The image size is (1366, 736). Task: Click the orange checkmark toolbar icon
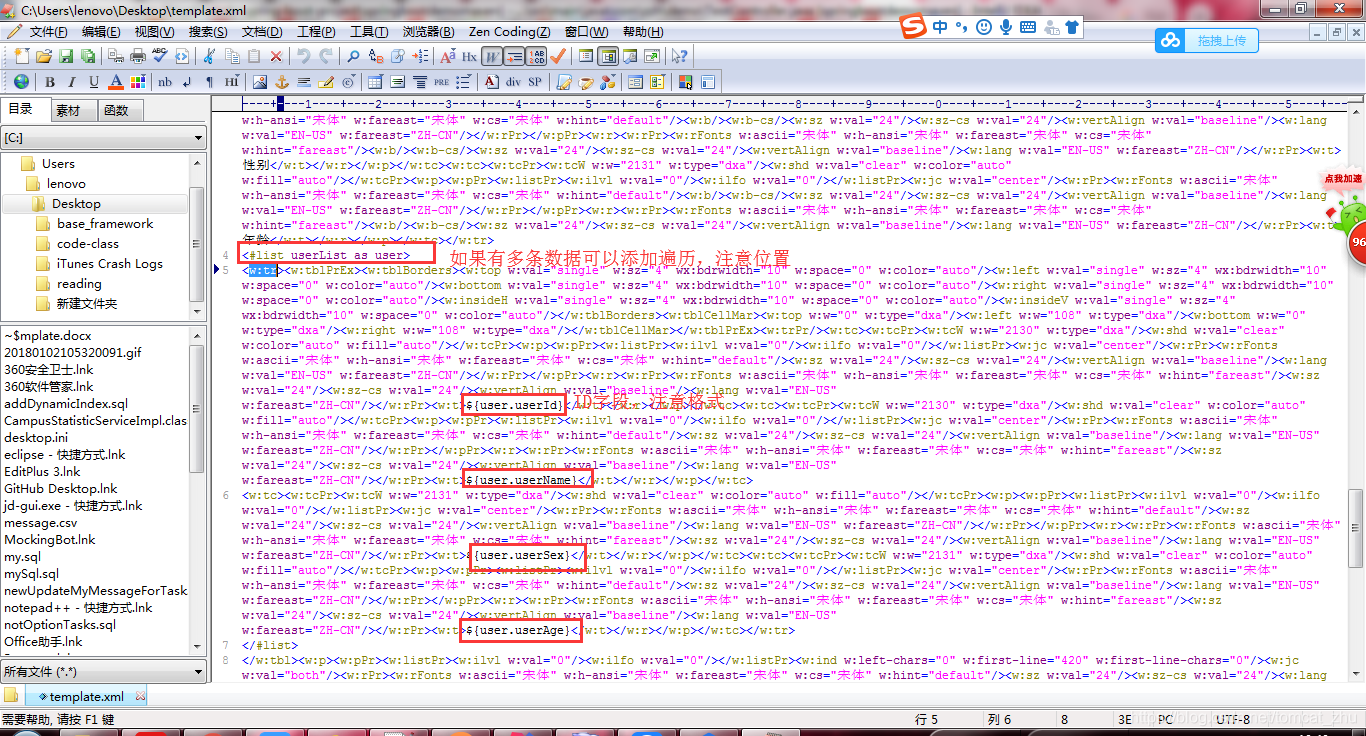click(557, 56)
